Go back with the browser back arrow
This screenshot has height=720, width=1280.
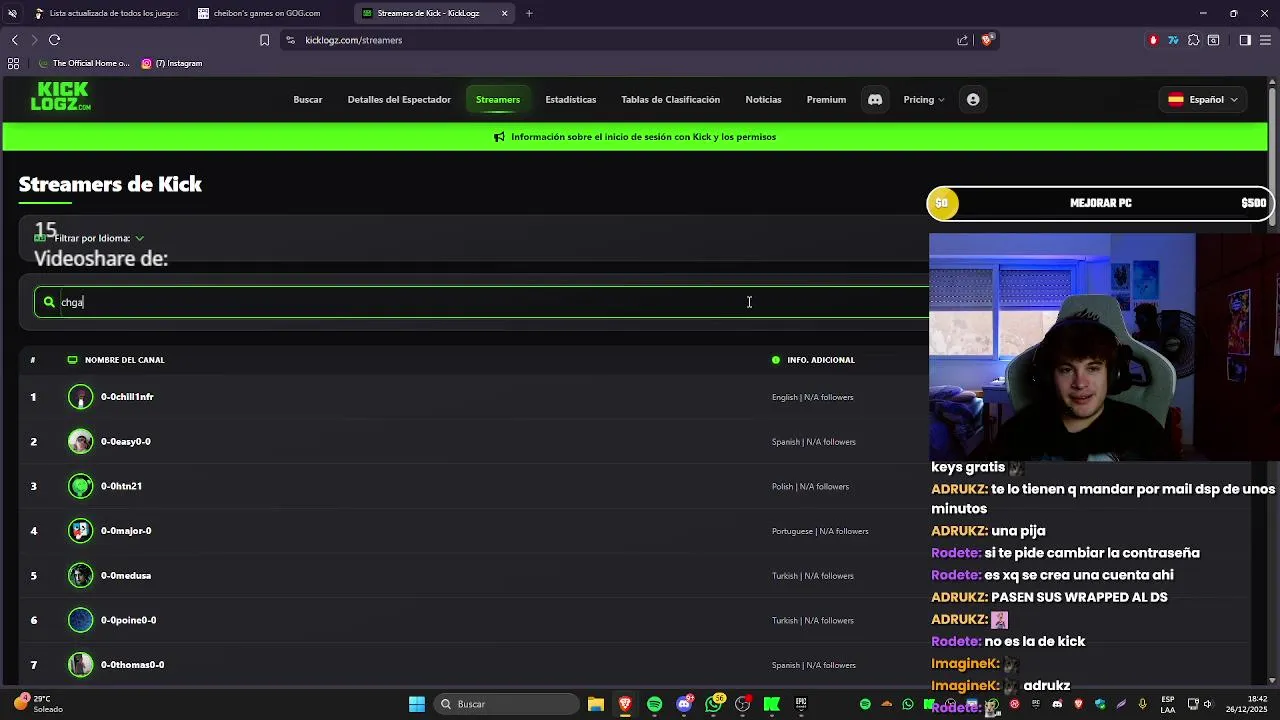(14, 40)
